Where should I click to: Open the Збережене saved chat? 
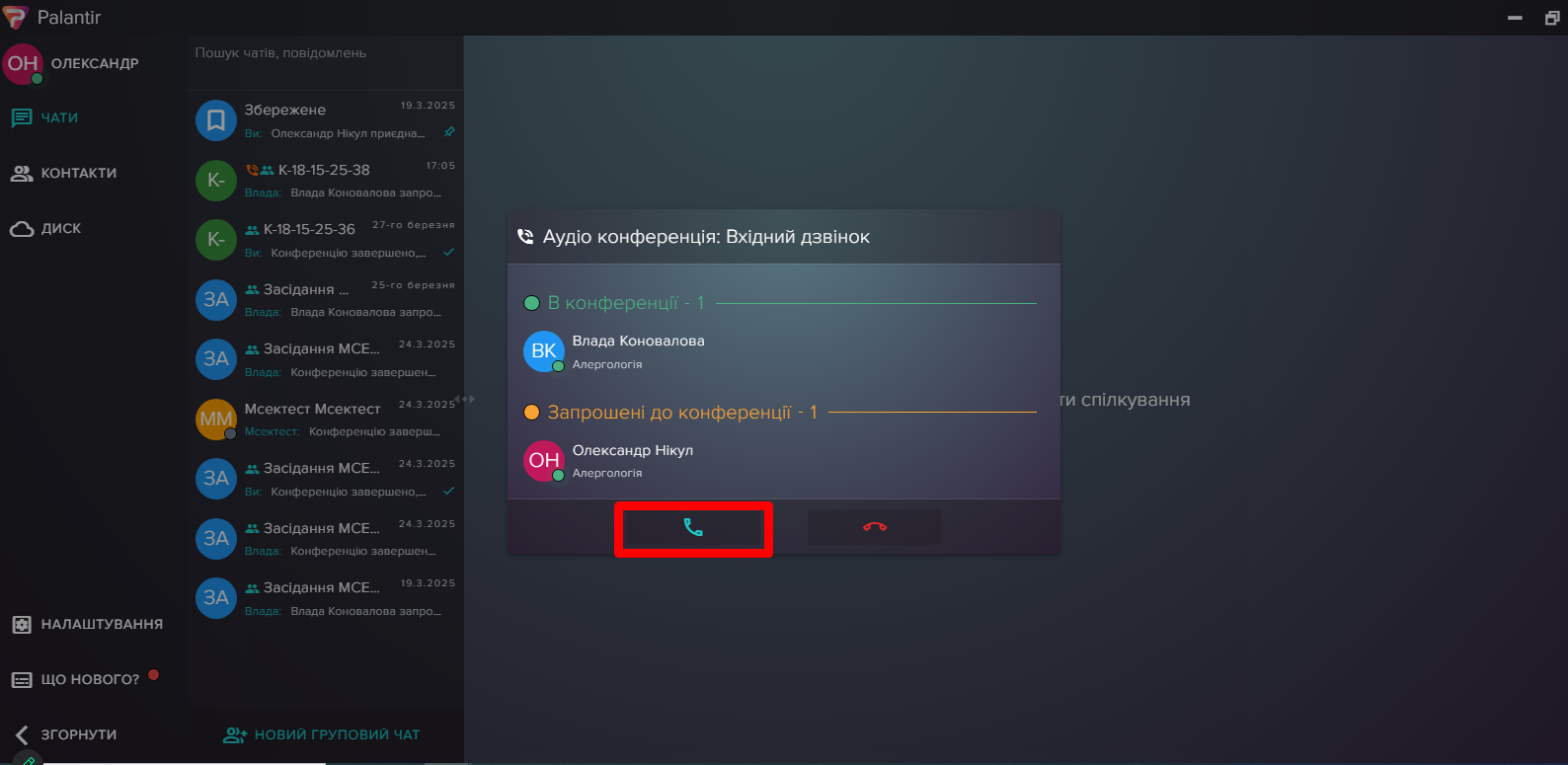coord(325,120)
